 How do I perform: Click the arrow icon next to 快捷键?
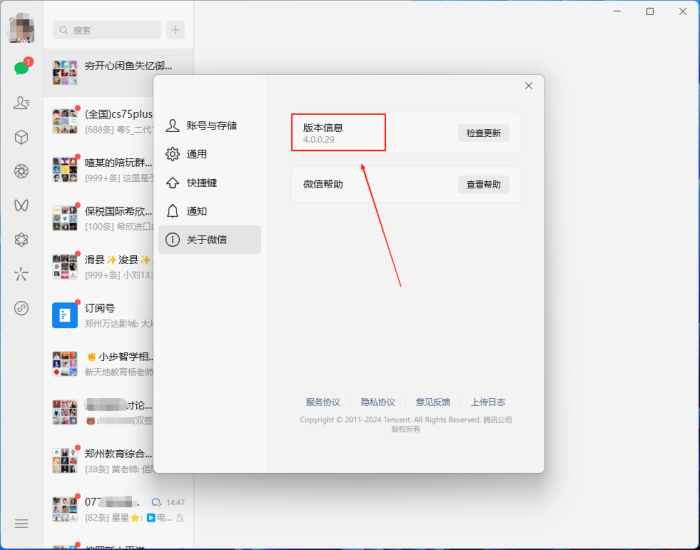click(x=172, y=183)
